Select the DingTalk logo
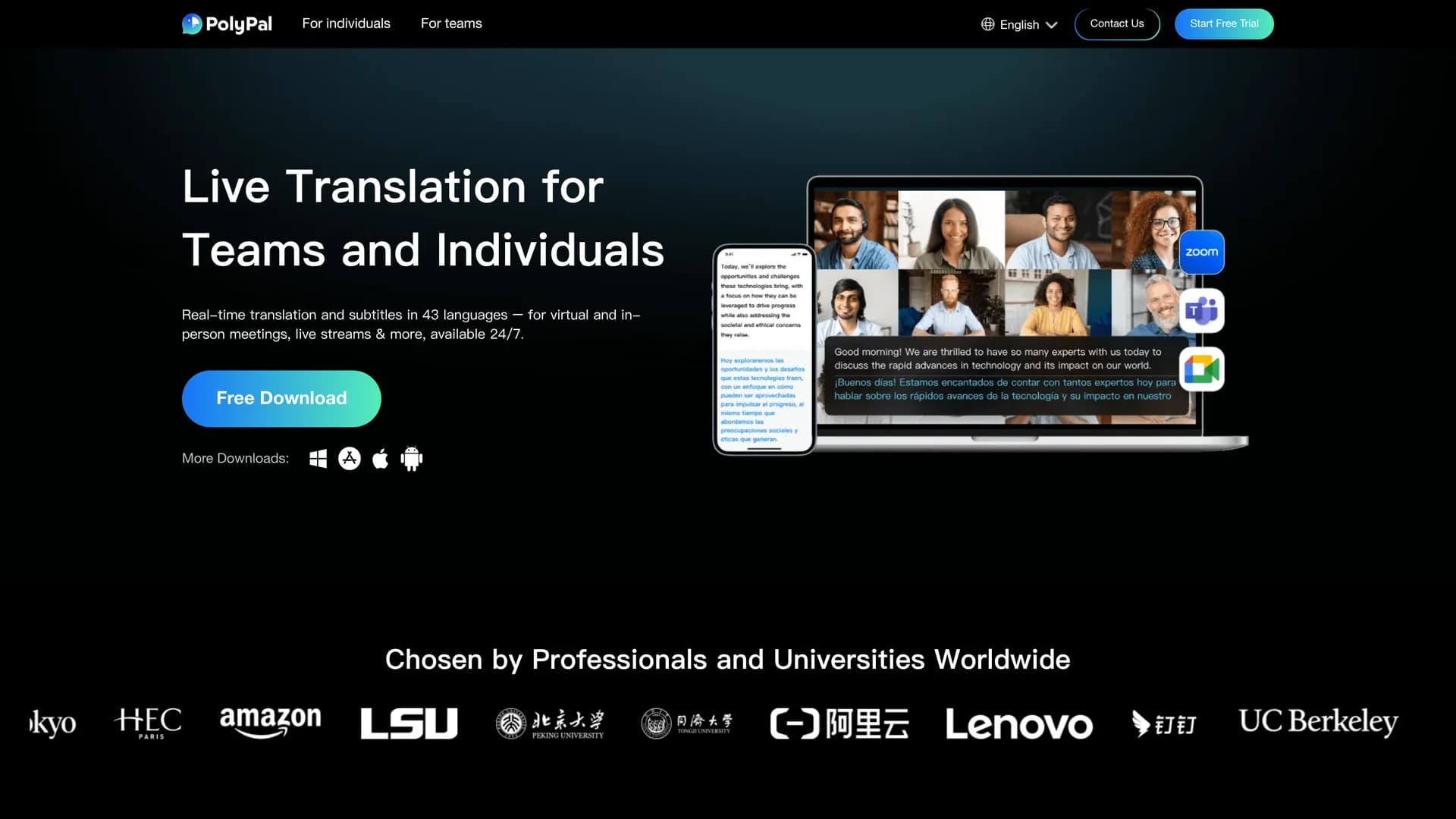This screenshot has height=819, width=1456. [1163, 723]
